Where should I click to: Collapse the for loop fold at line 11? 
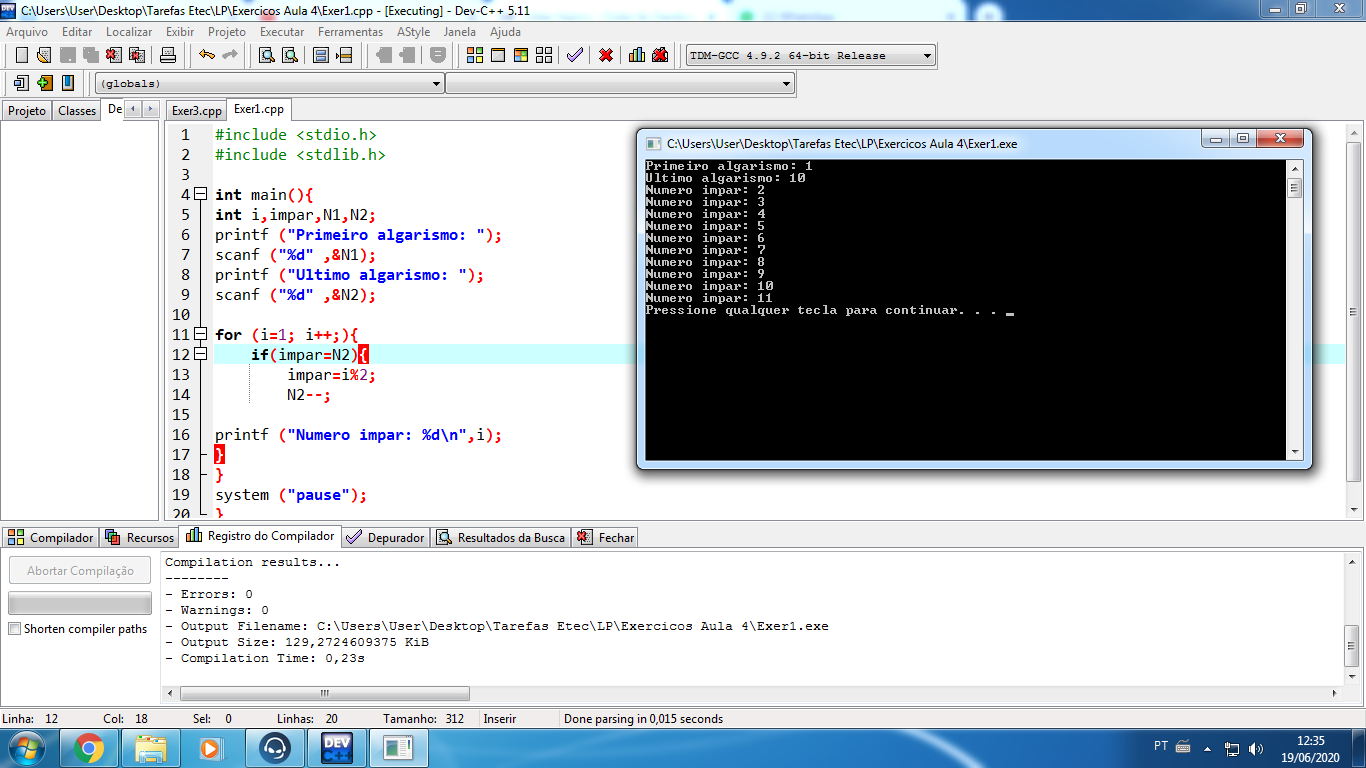coord(200,334)
